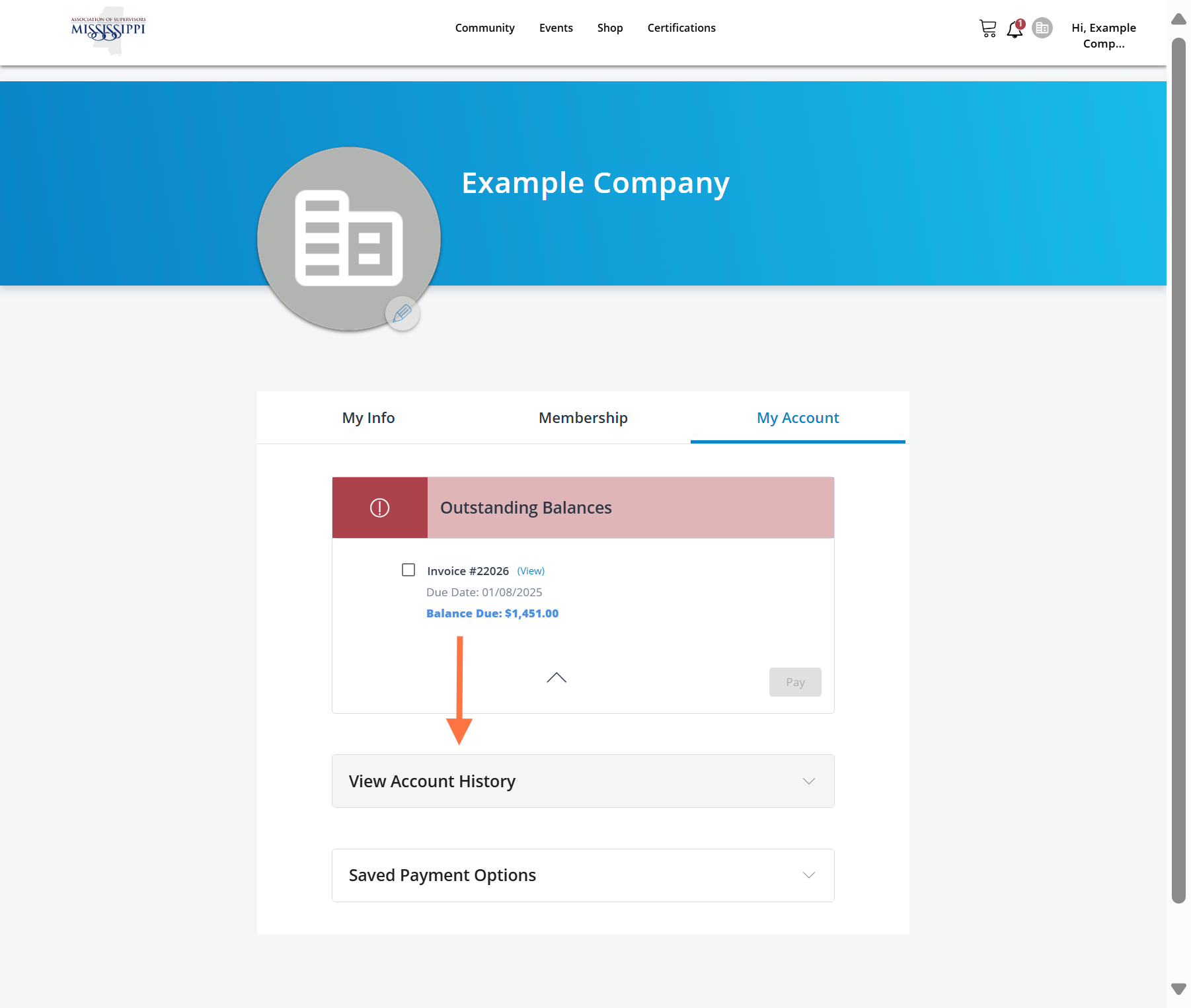Image resolution: width=1191 pixels, height=1008 pixels.
Task: Click the Due Date: 01/08/2025 text
Action: tap(484, 592)
